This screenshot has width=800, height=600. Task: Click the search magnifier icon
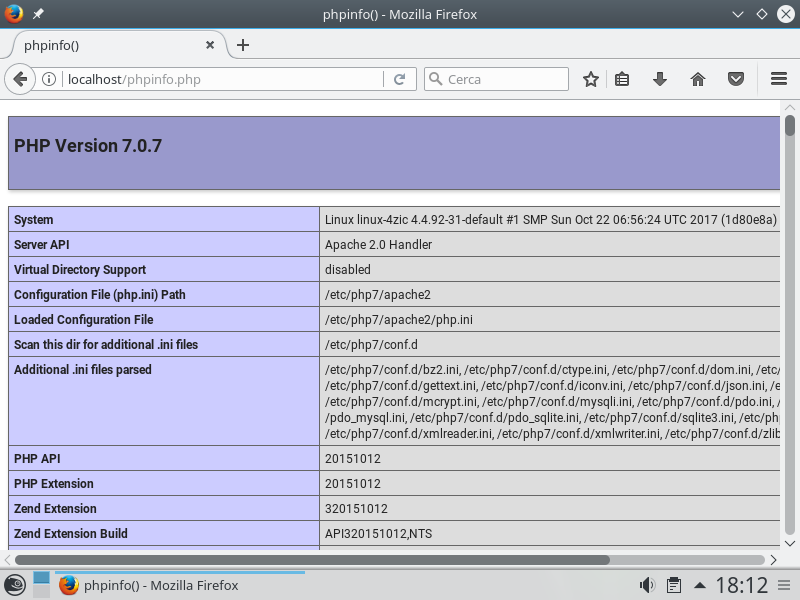435,79
